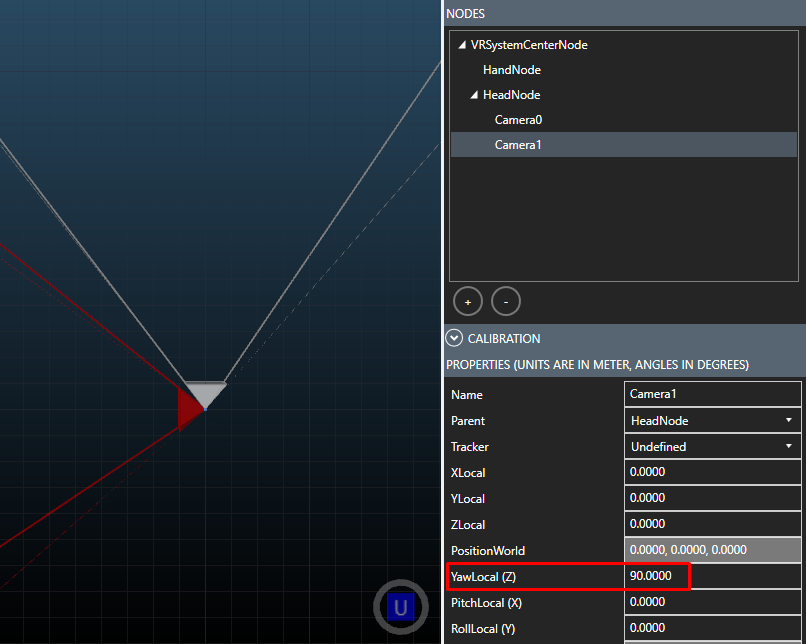Add a node with plus button

[468, 302]
